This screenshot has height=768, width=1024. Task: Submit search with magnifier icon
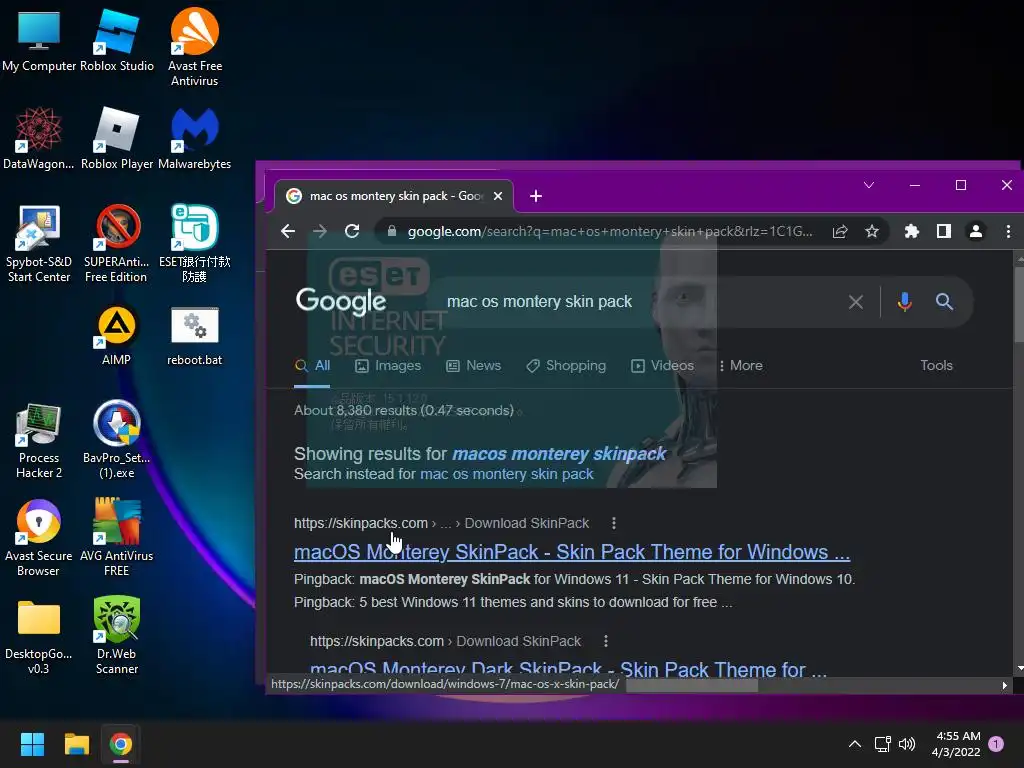(944, 302)
